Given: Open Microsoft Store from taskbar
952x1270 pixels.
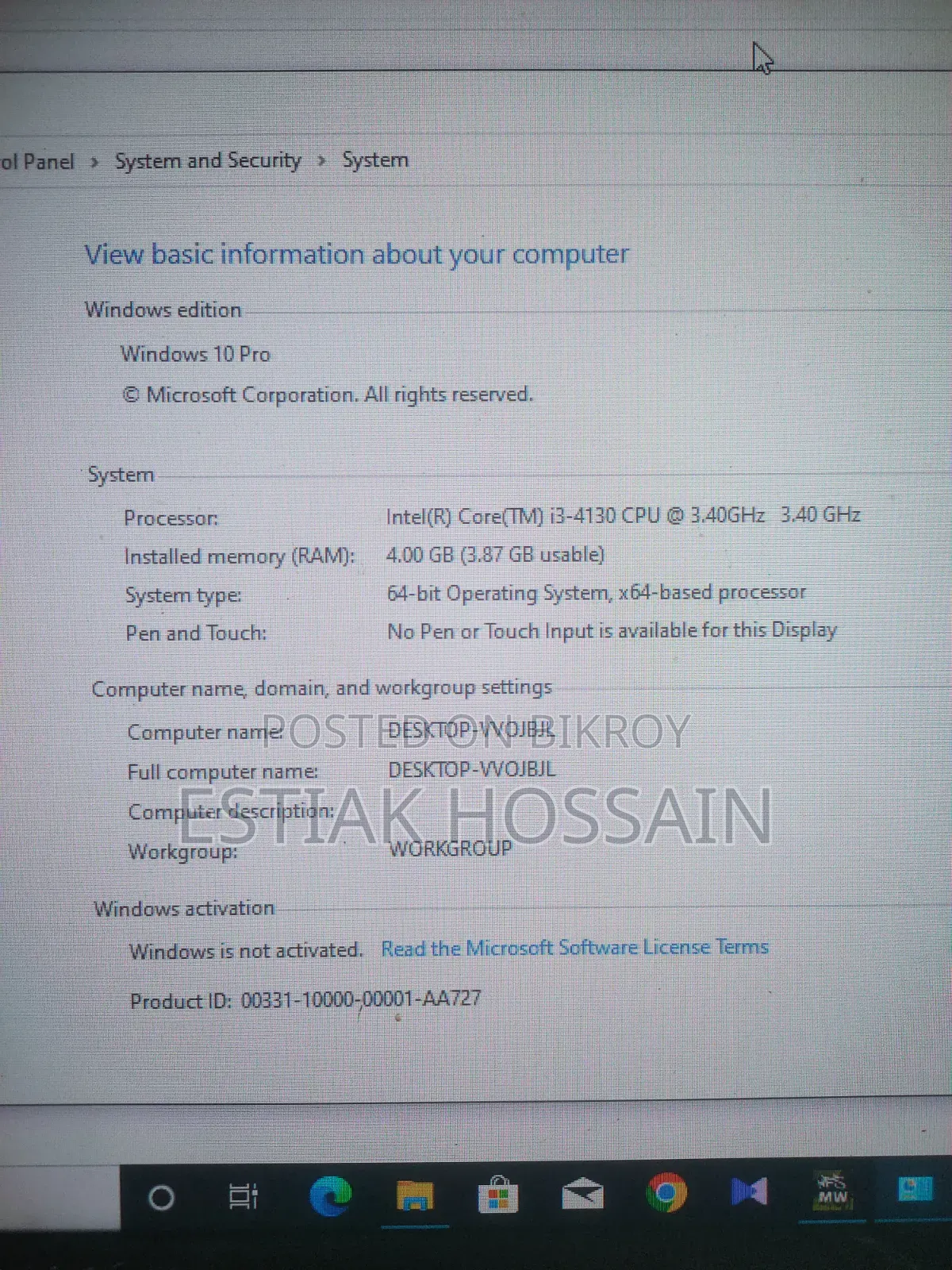Looking at the screenshot, I should tap(498, 1195).
